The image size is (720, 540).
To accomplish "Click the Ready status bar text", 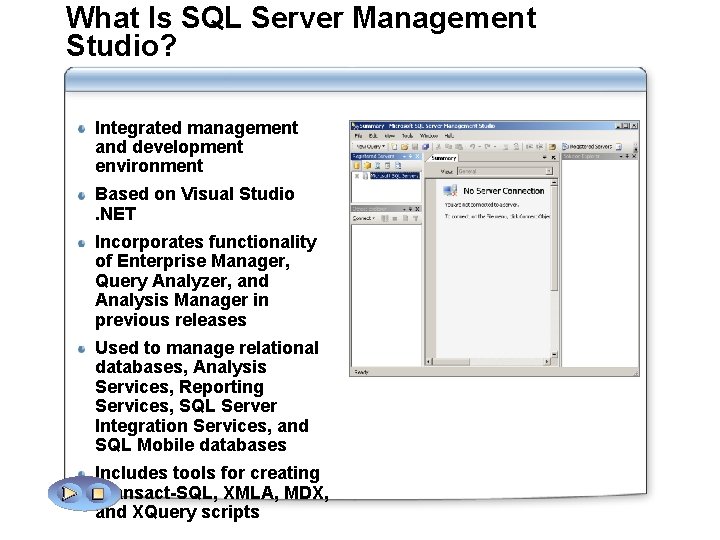I will click(x=361, y=372).
